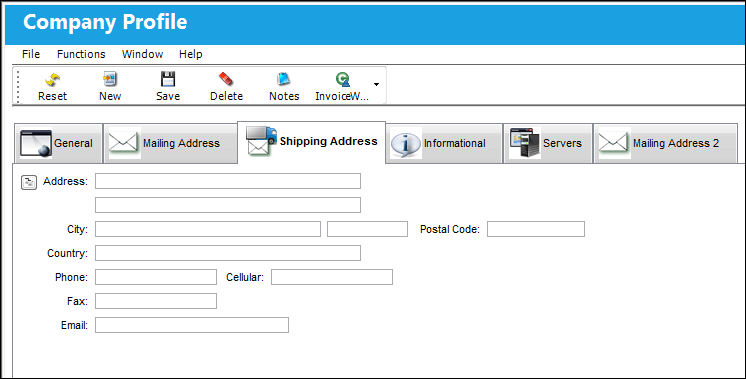
Task: Click into the Cellular field
Action: [x=332, y=277]
